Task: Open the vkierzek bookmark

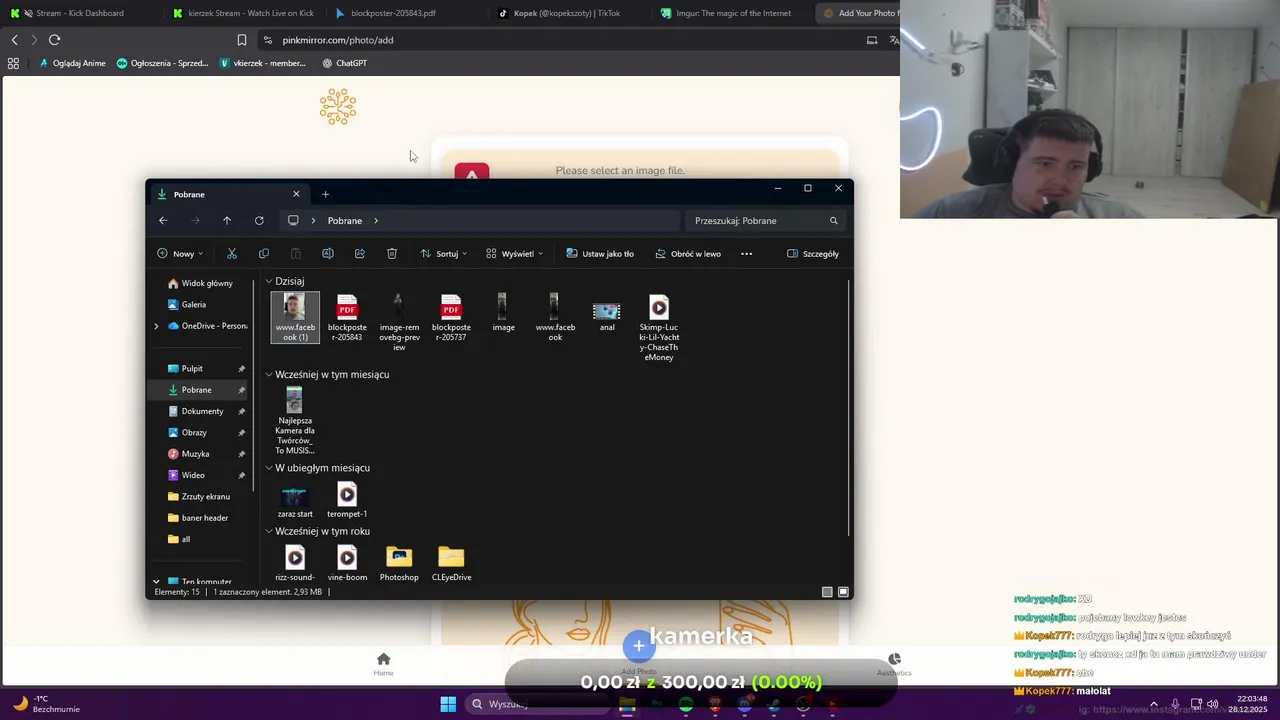Action: click(x=263, y=63)
